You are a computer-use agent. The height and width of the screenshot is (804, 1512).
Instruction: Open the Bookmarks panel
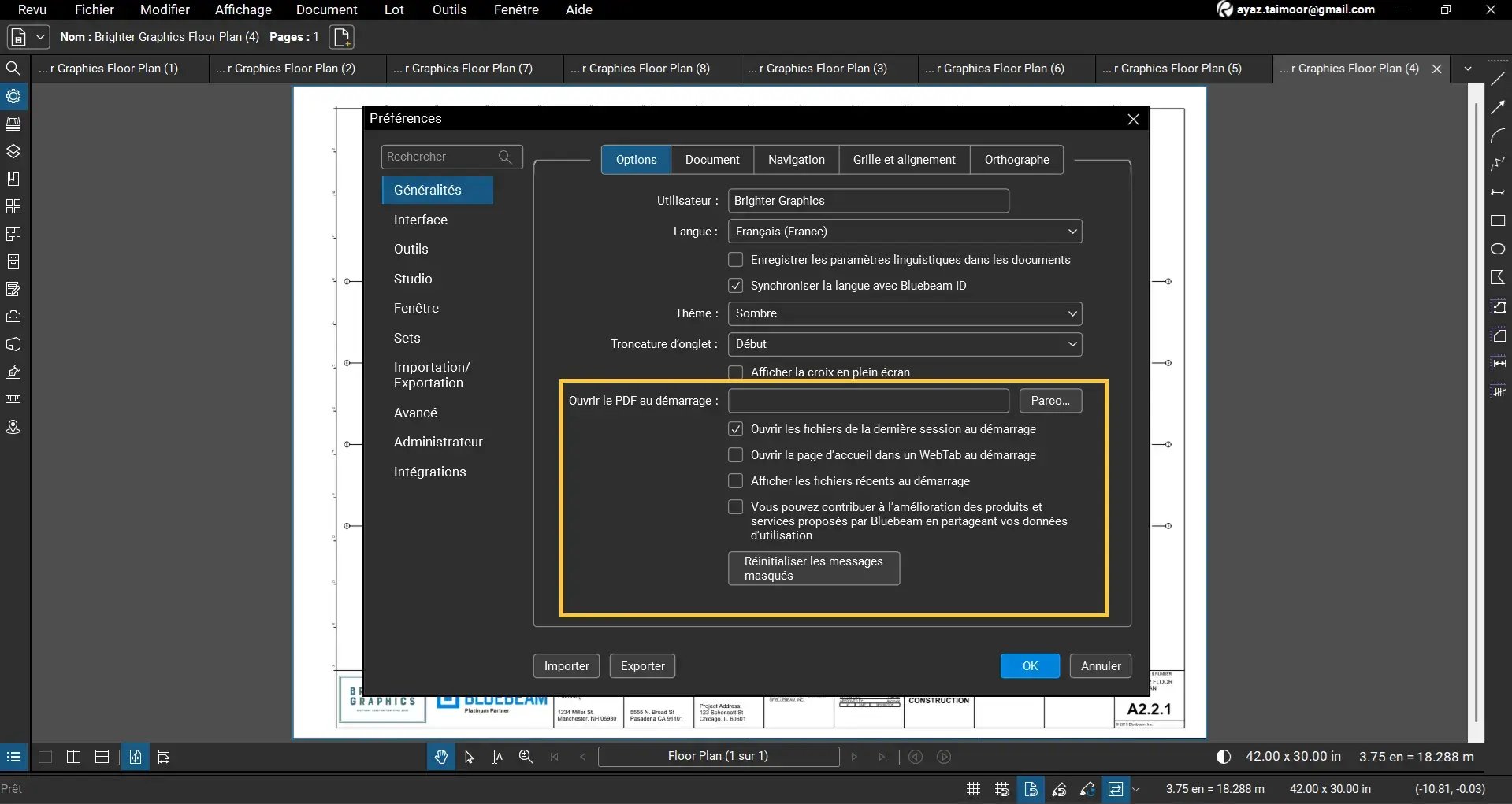tap(13, 178)
